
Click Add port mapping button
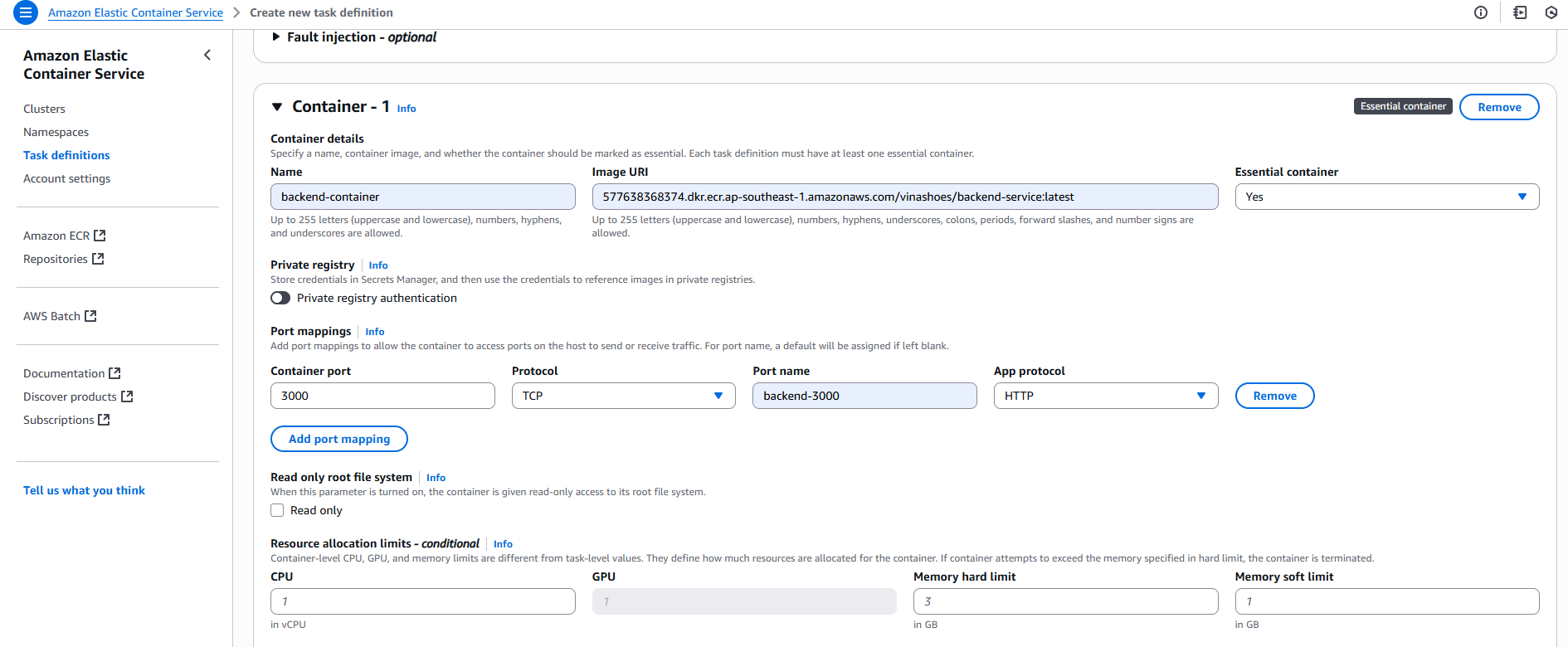(339, 439)
